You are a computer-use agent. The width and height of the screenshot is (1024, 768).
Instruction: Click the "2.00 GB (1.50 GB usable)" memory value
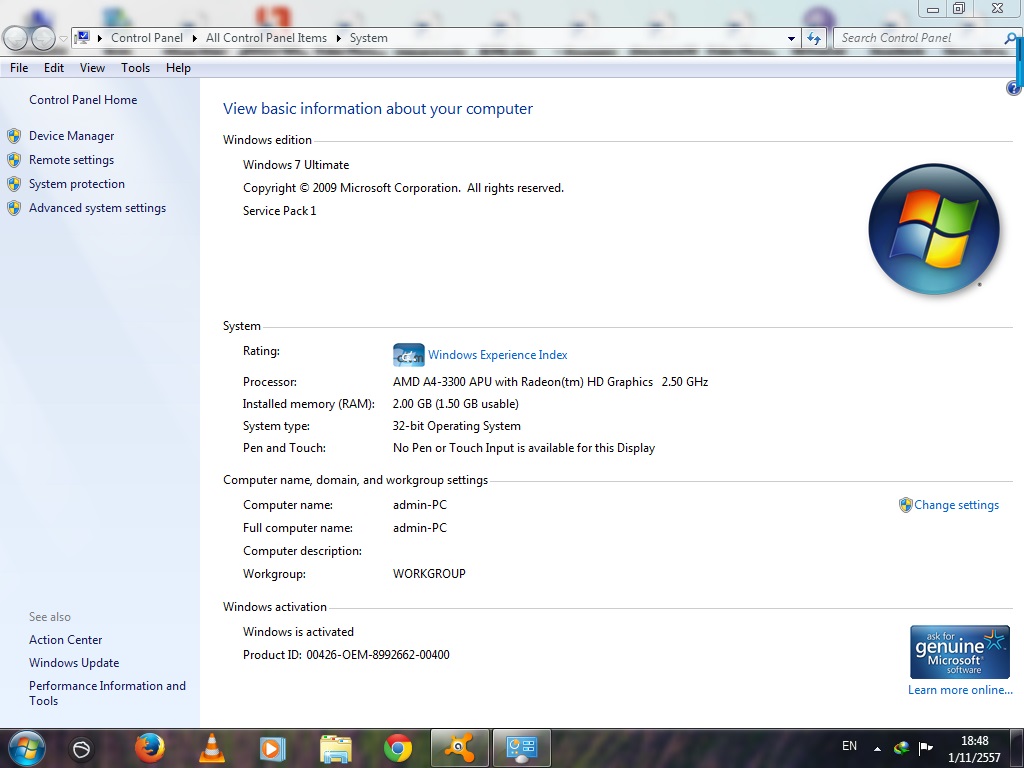coord(456,404)
